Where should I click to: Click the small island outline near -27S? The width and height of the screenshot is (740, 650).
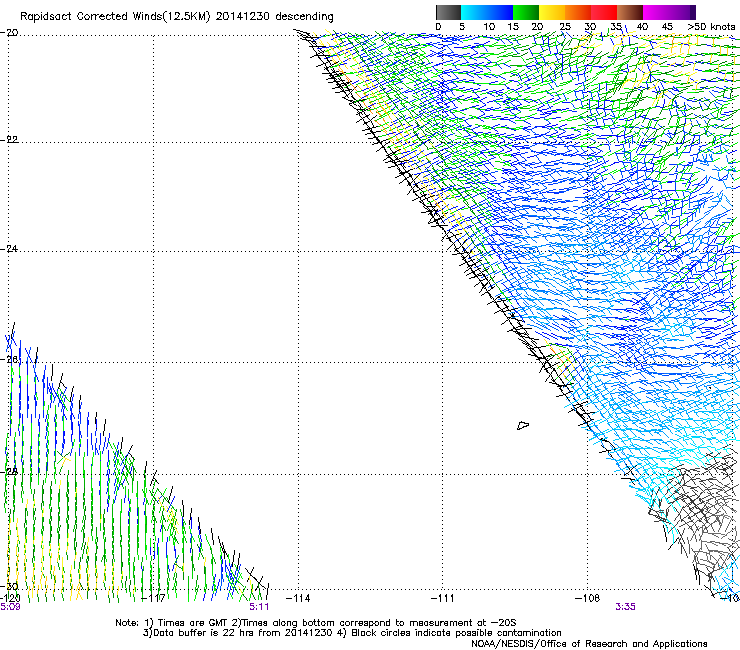pos(523,425)
